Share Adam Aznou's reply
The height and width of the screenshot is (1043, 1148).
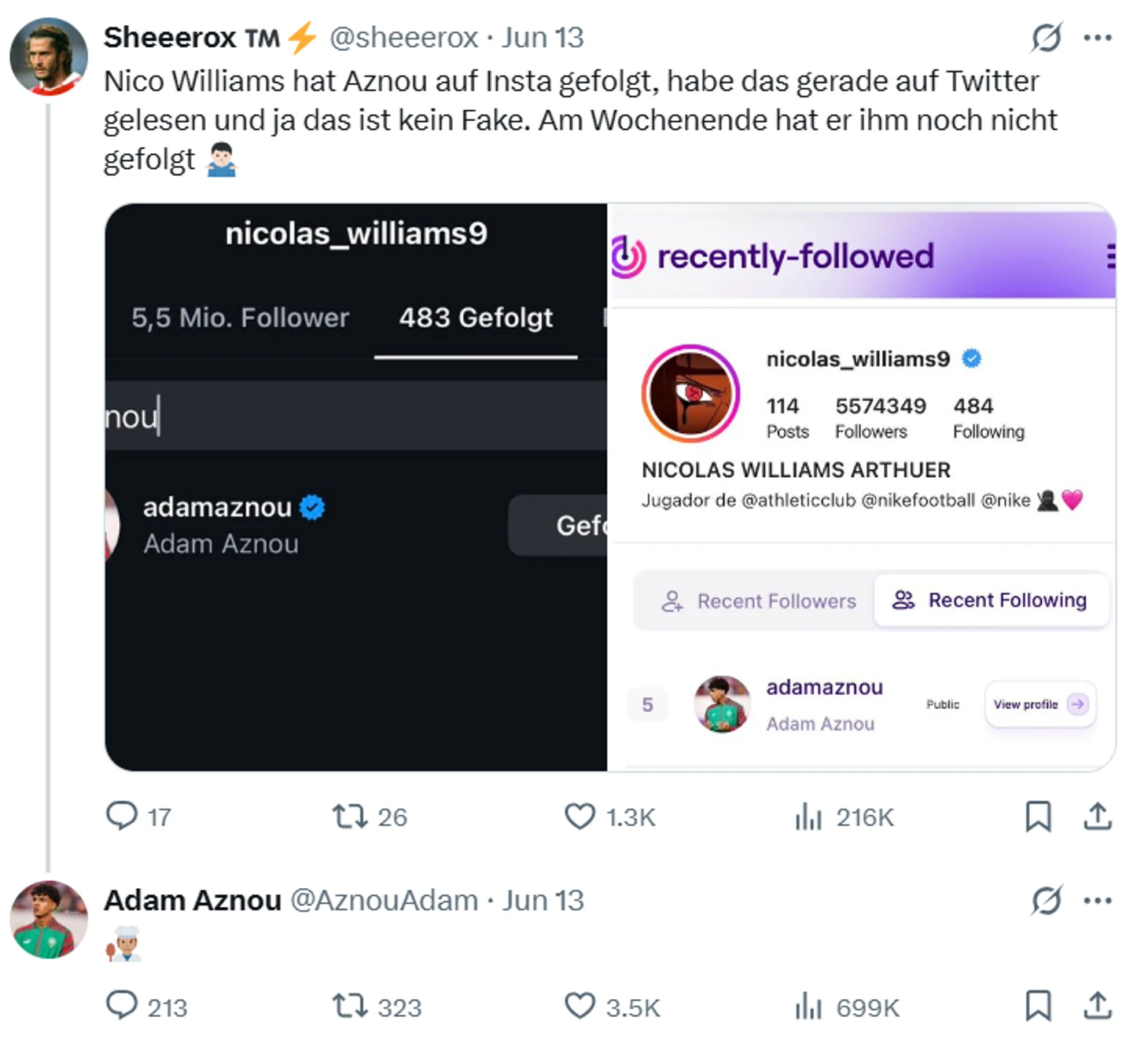click(1098, 1006)
